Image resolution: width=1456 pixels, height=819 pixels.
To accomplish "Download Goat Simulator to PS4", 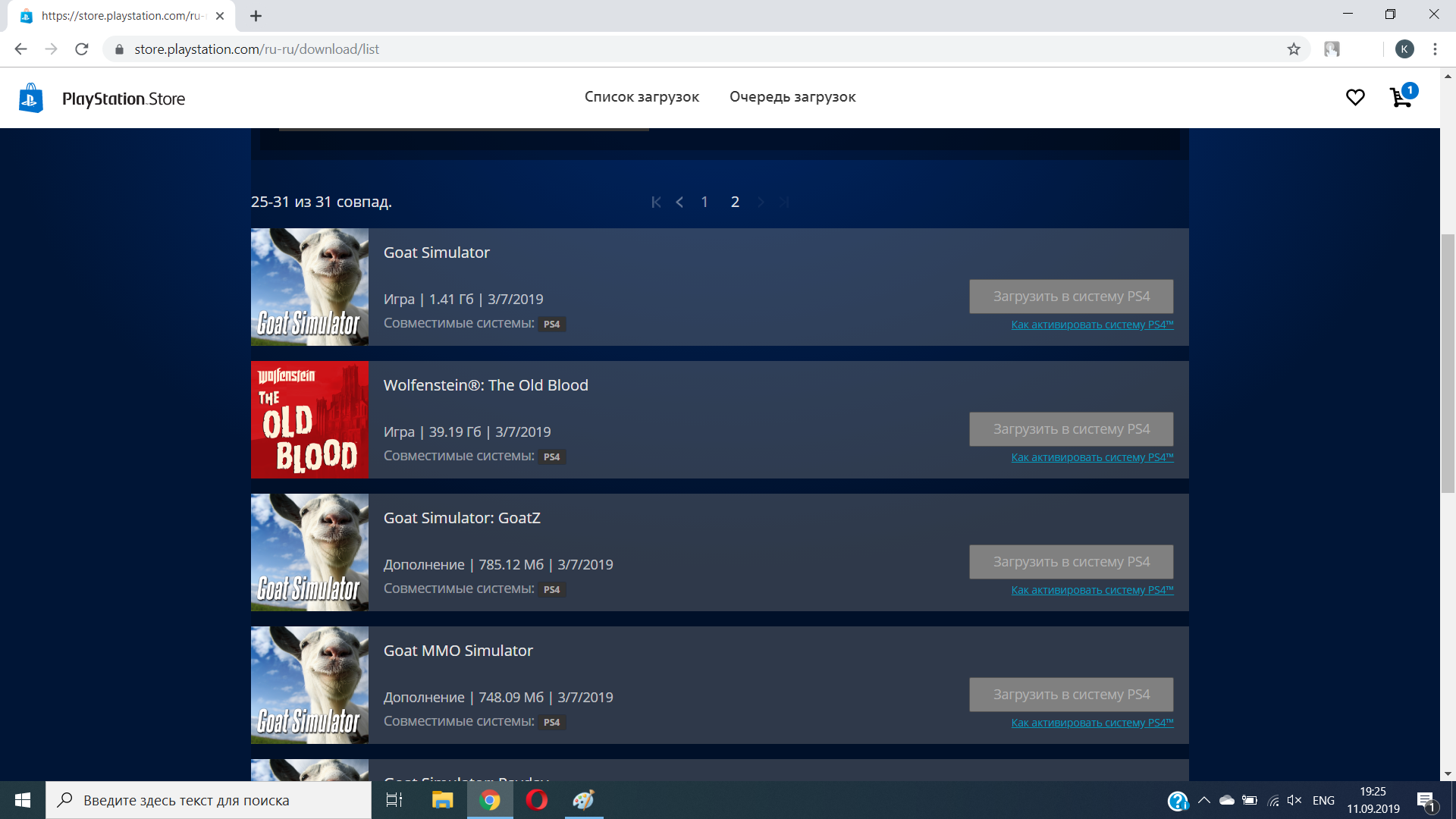I will click(1071, 297).
